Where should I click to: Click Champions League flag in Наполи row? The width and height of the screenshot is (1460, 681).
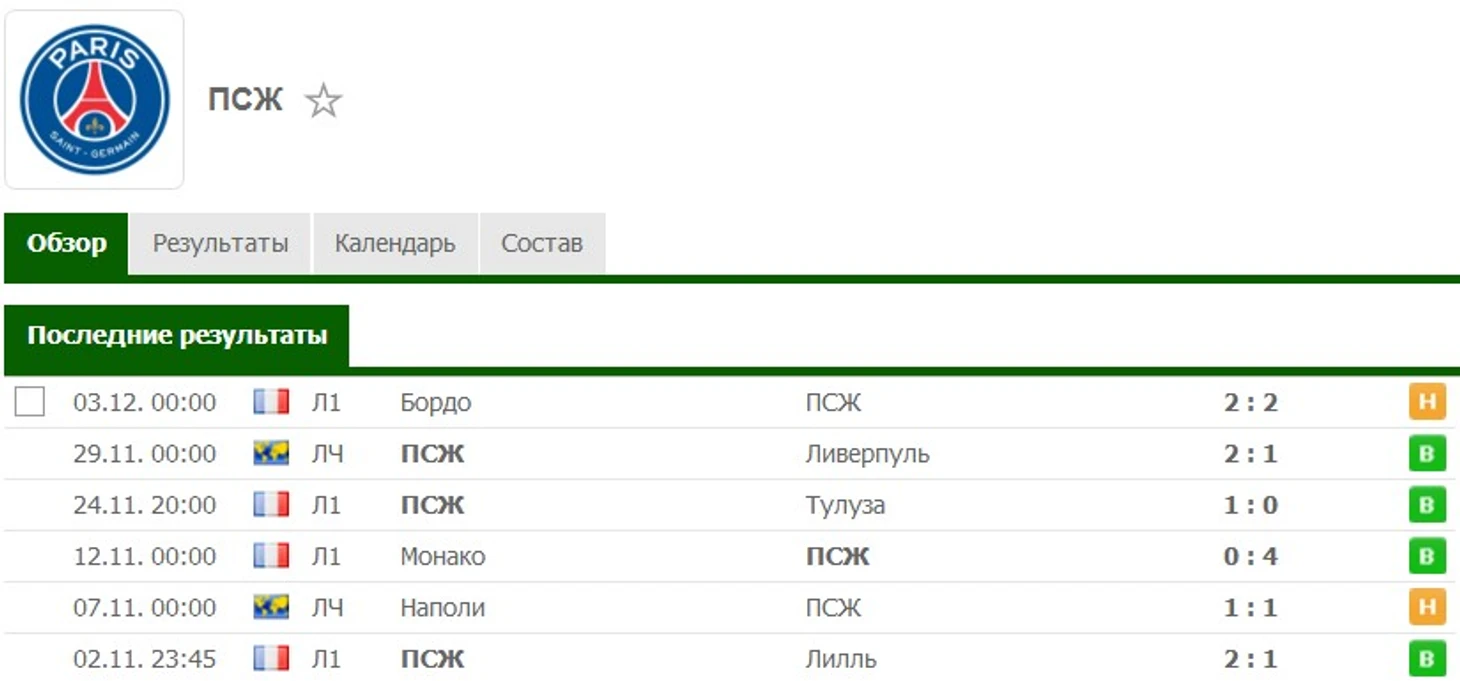[x=271, y=607]
